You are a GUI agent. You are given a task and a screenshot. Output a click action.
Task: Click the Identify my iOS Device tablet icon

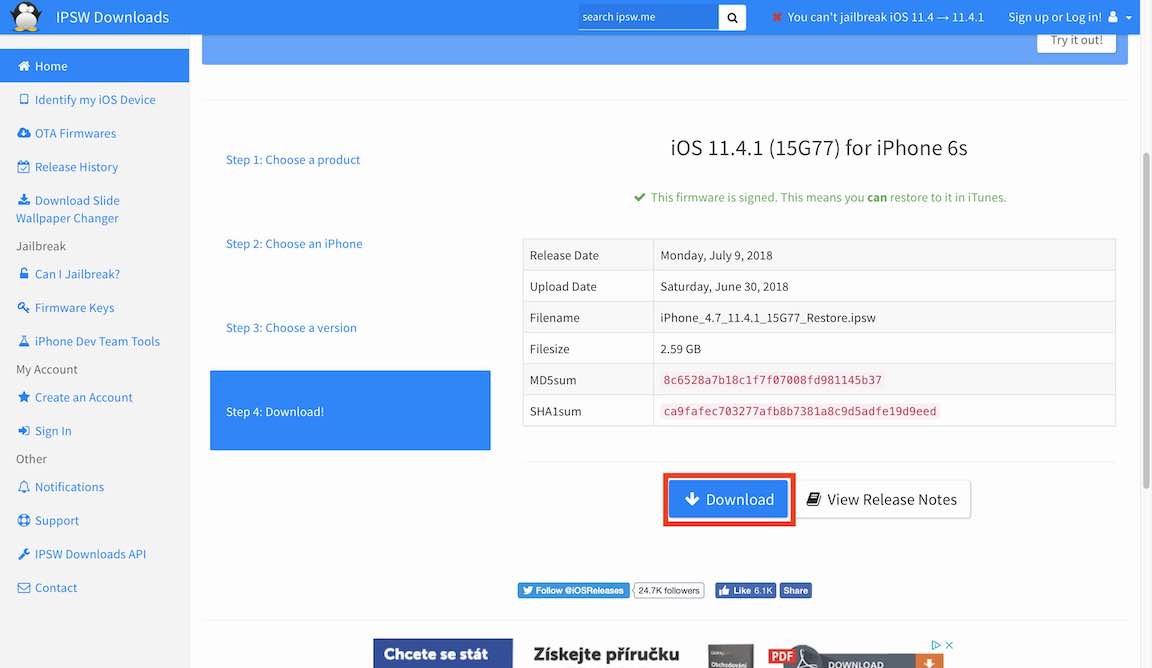point(24,99)
